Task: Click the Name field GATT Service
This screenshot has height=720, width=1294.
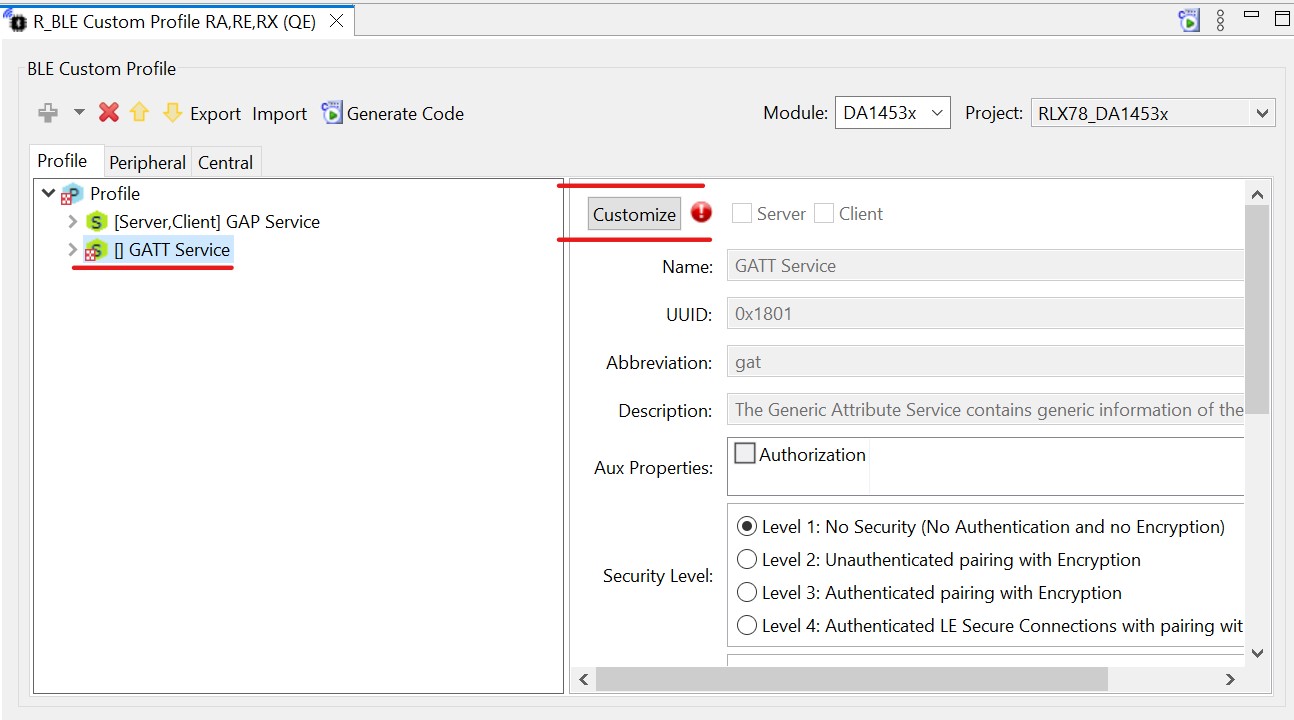Action: point(985,266)
